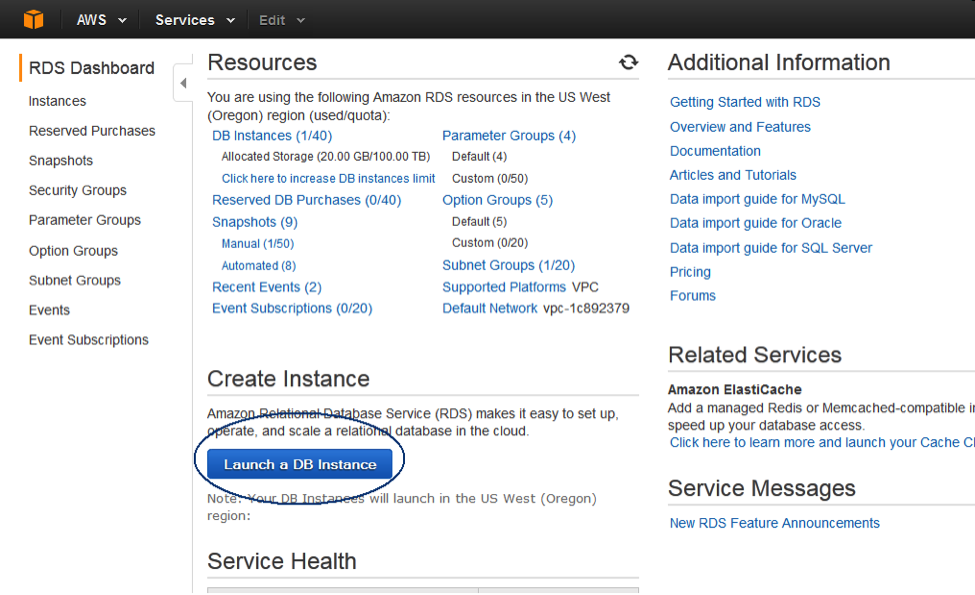This screenshot has height=595, width=975.
Task: Open Recent Events (2) link
Action: click(x=267, y=287)
